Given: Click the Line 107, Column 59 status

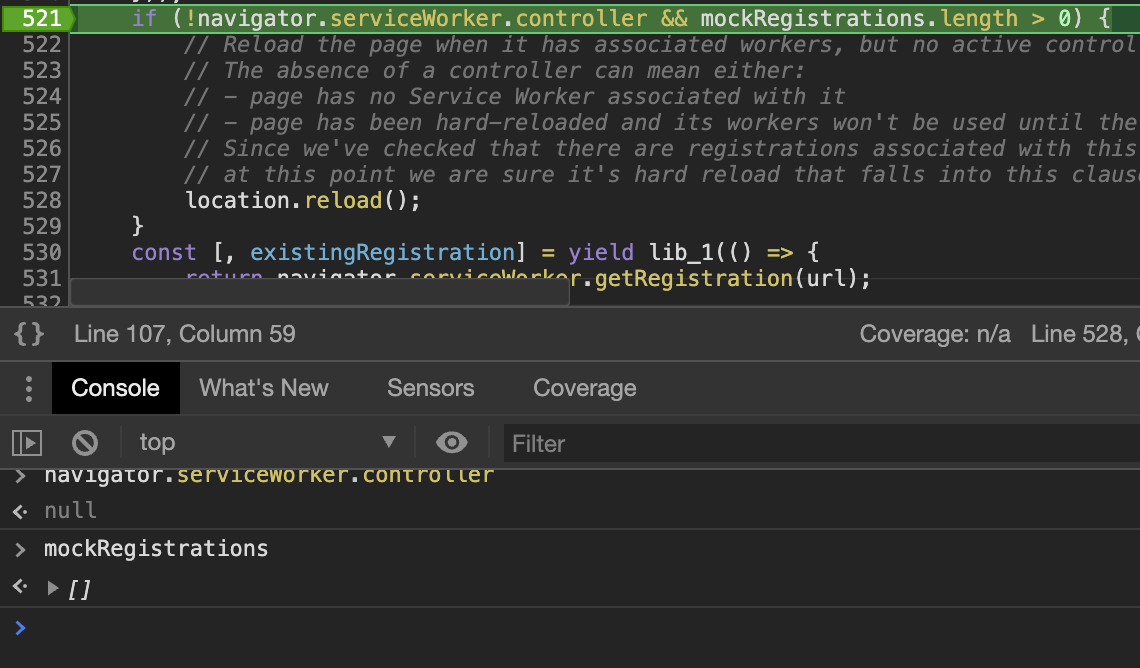Looking at the screenshot, I should point(184,334).
